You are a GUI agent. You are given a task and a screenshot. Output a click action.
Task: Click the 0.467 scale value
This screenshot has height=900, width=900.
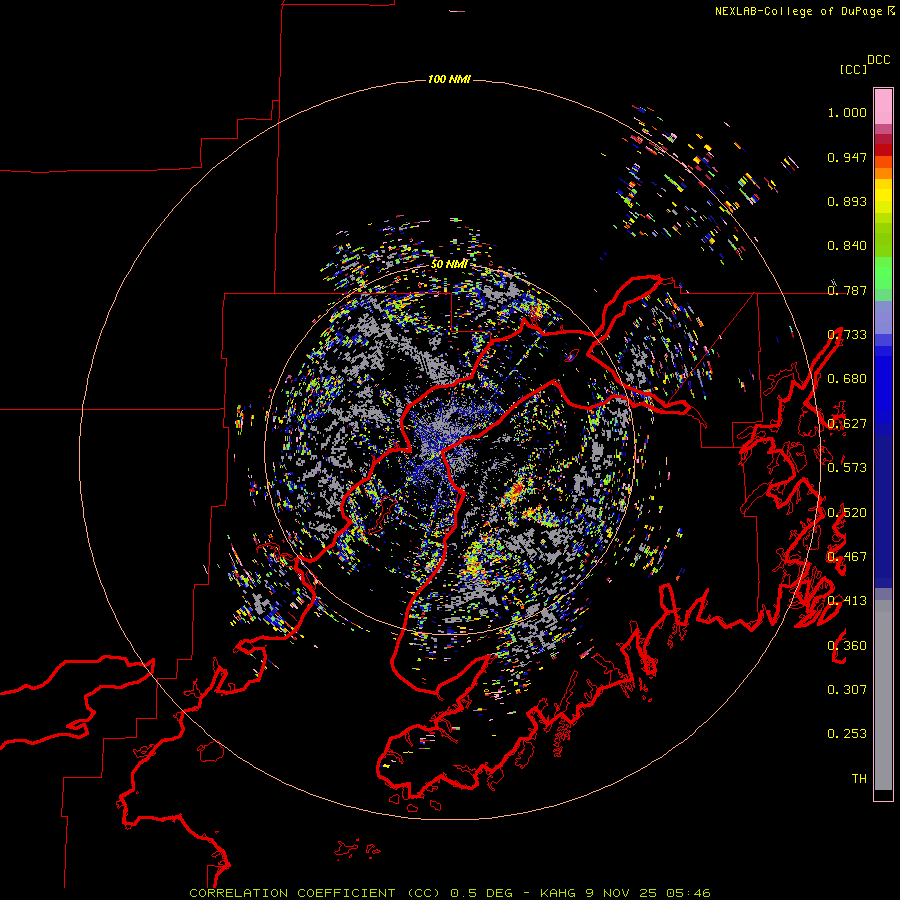pos(847,557)
